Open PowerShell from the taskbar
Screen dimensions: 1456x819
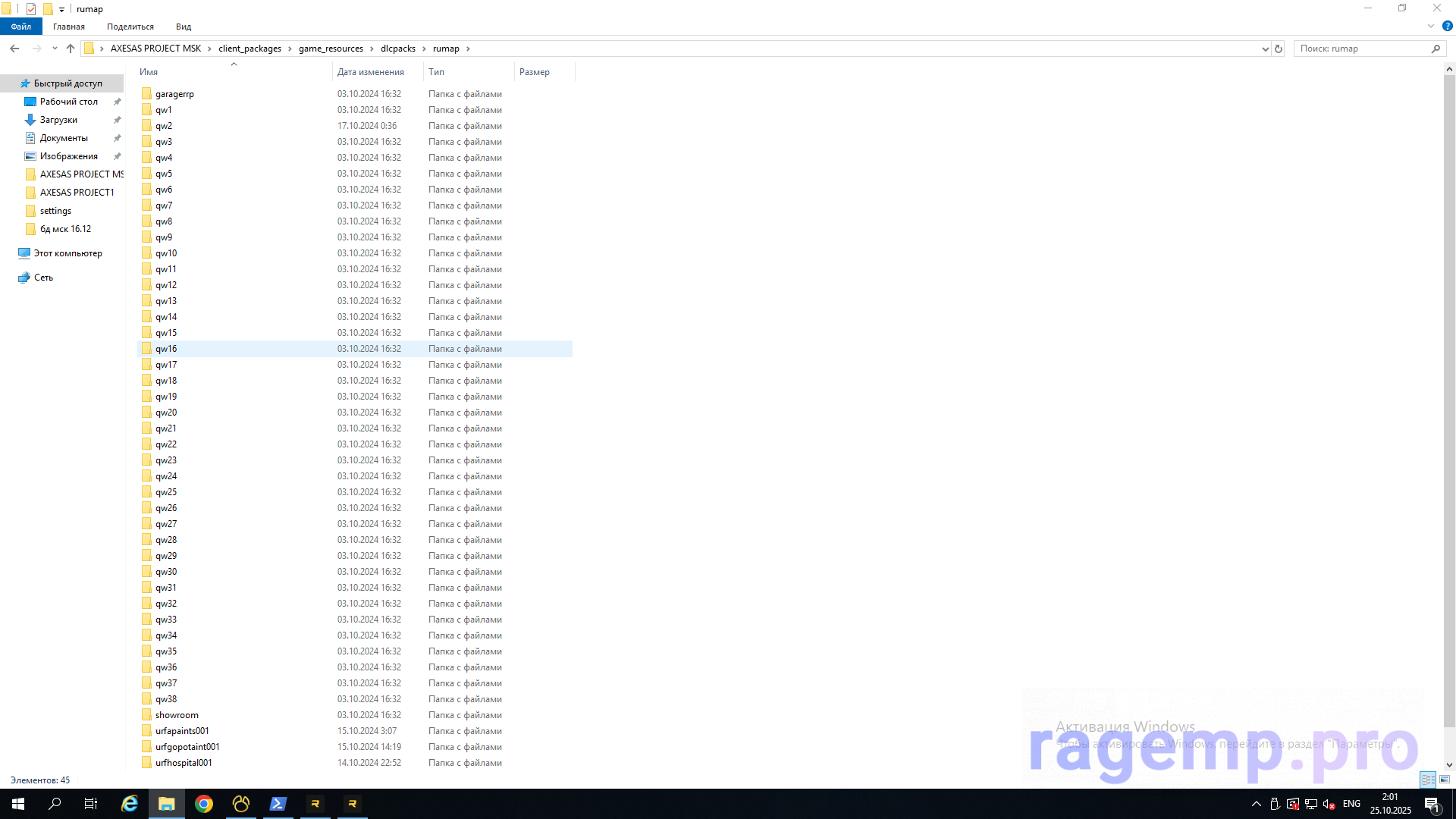[x=278, y=804]
